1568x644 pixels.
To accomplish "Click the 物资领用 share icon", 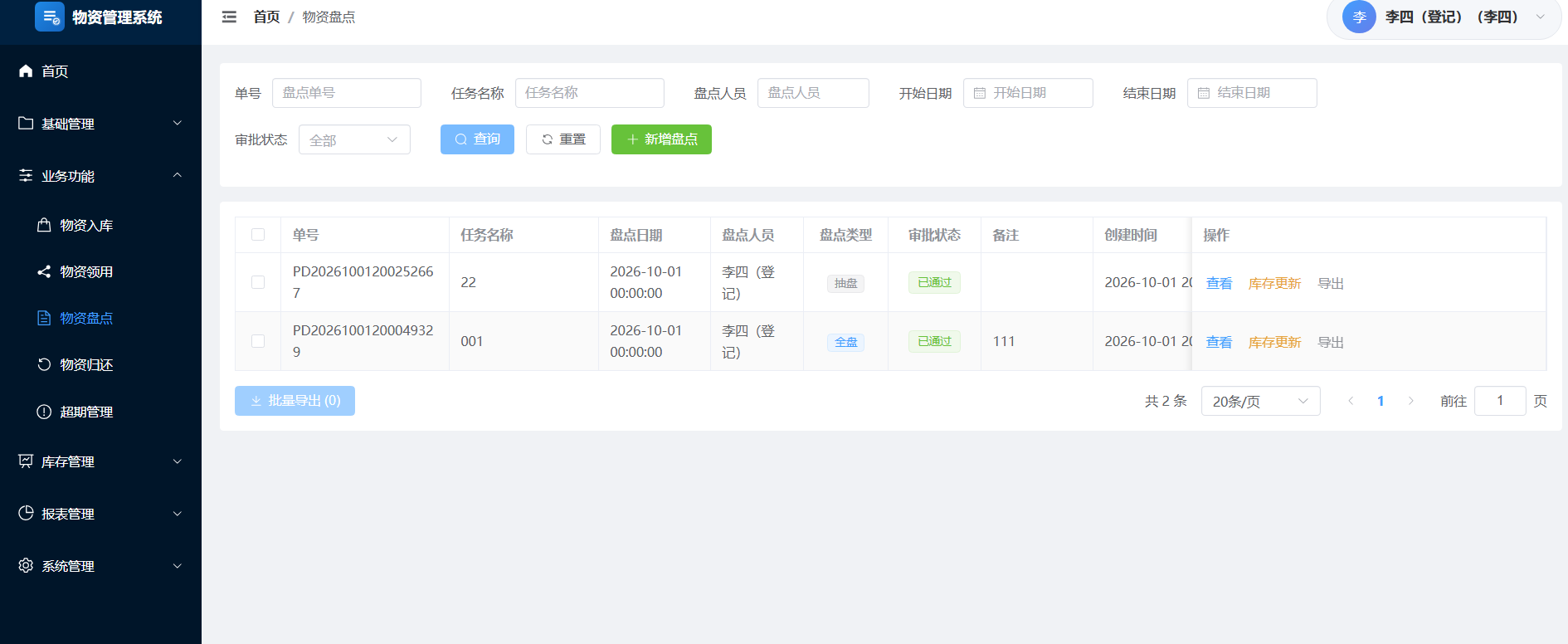I will 44,271.
